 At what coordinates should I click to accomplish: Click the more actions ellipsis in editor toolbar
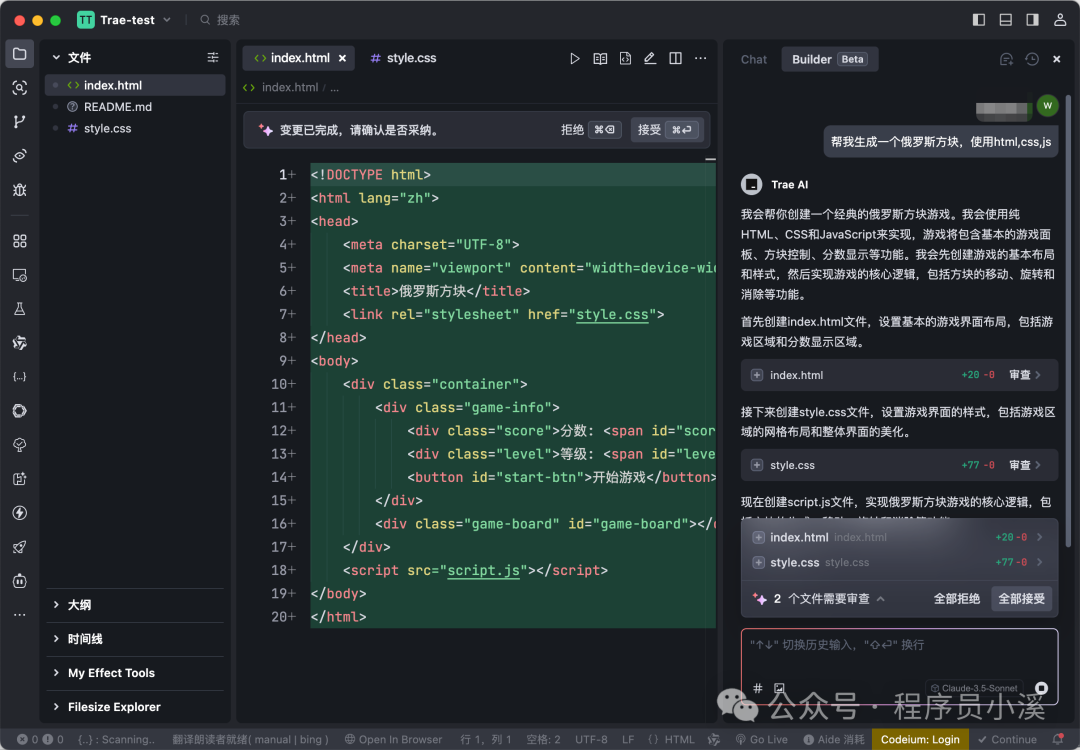pos(701,58)
